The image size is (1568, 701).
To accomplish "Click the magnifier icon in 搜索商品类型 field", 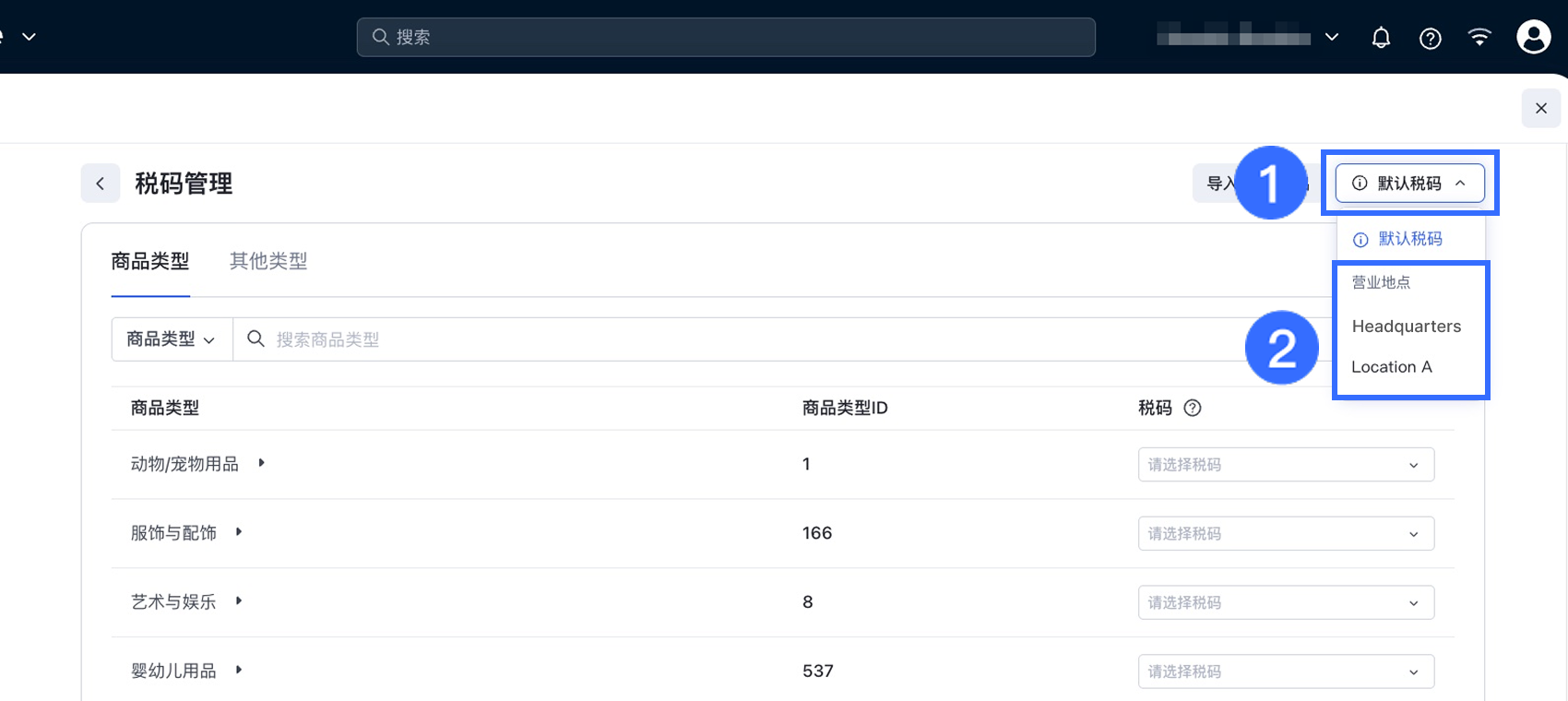I will tap(256, 339).
